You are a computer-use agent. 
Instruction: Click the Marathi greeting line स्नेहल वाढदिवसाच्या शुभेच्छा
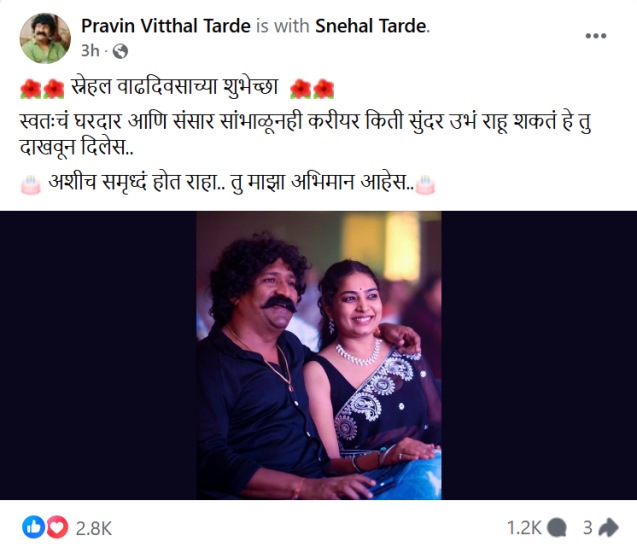point(175,87)
